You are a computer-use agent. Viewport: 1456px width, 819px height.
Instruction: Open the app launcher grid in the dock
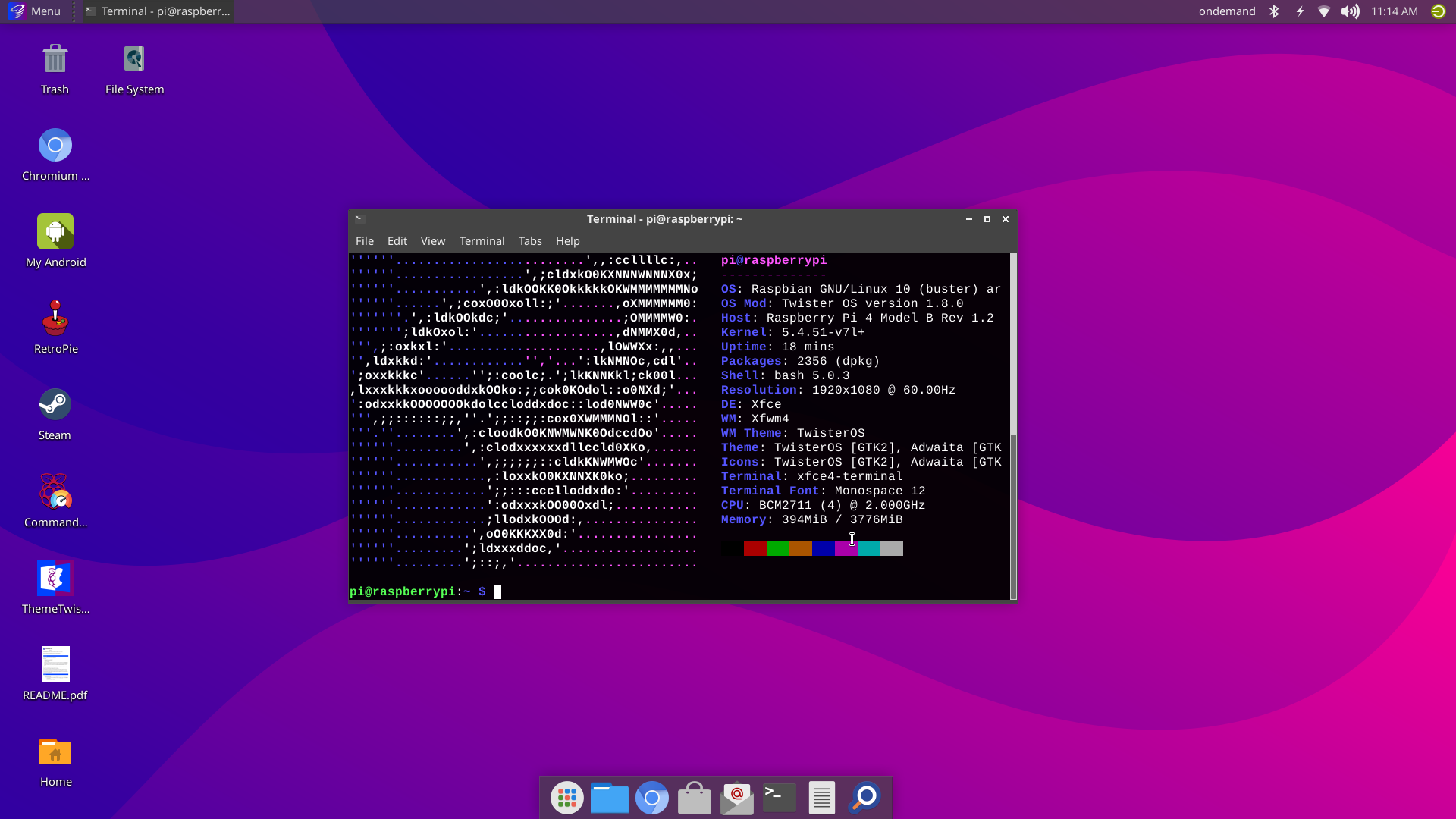pyautogui.click(x=566, y=797)
